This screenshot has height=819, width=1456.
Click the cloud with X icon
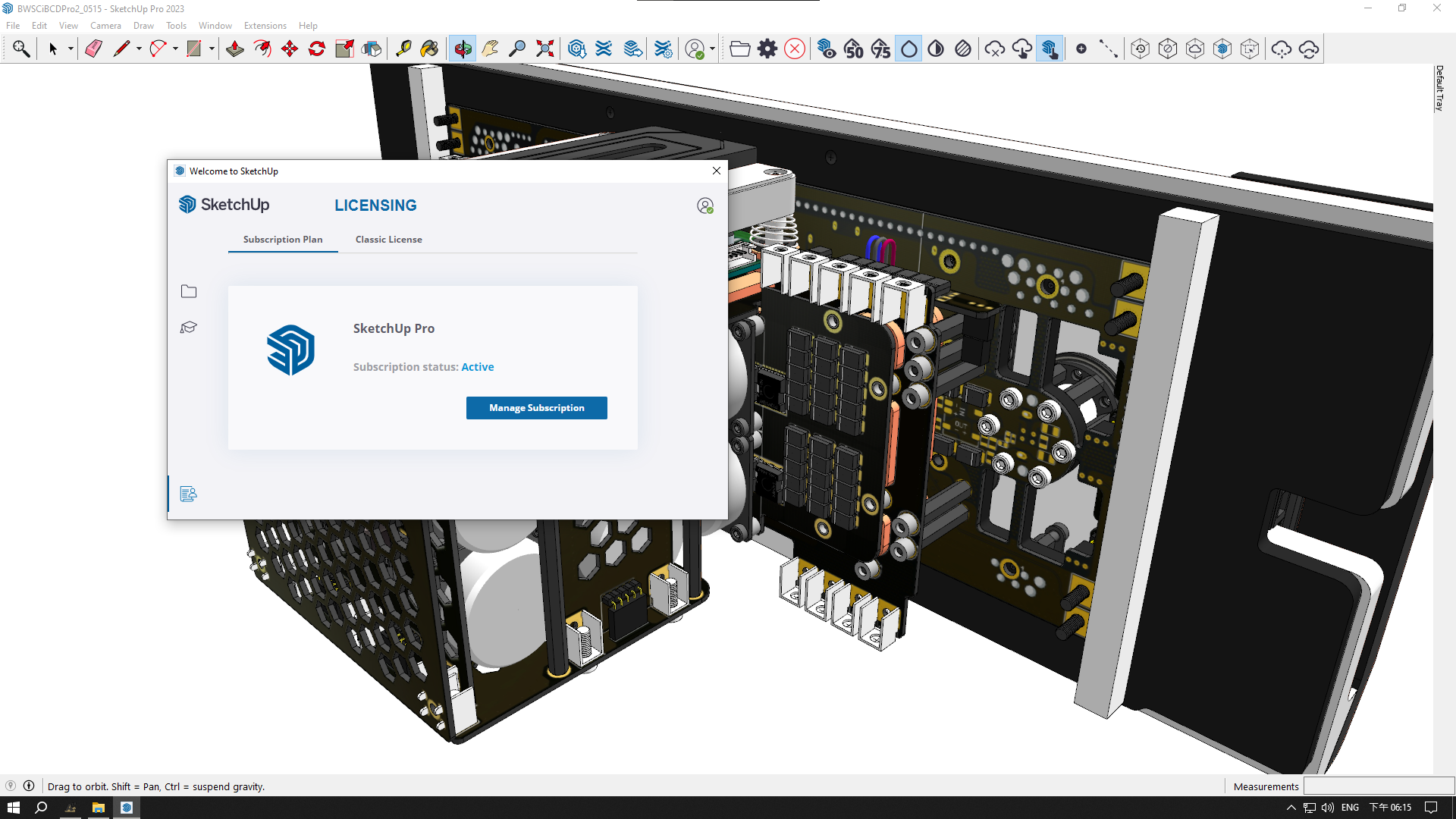coord(995,49)
